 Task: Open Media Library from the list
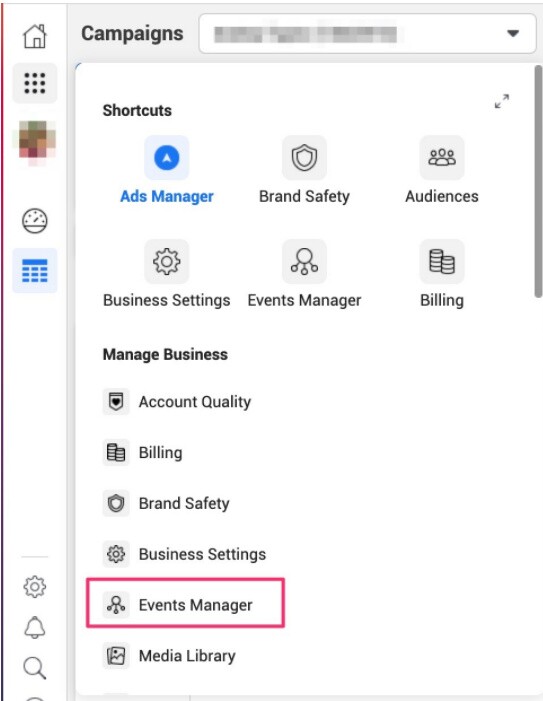pos(169,656)
